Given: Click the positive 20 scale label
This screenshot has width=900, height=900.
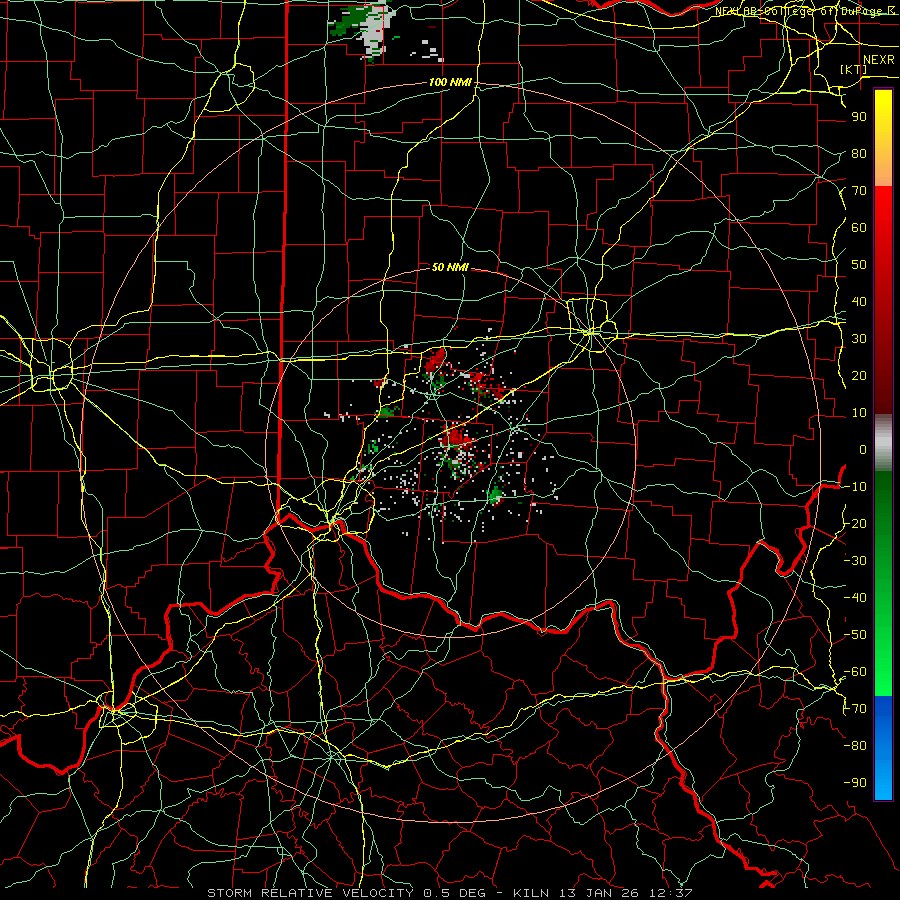Looking at the screenshot, I should click(x=859, y=376).
